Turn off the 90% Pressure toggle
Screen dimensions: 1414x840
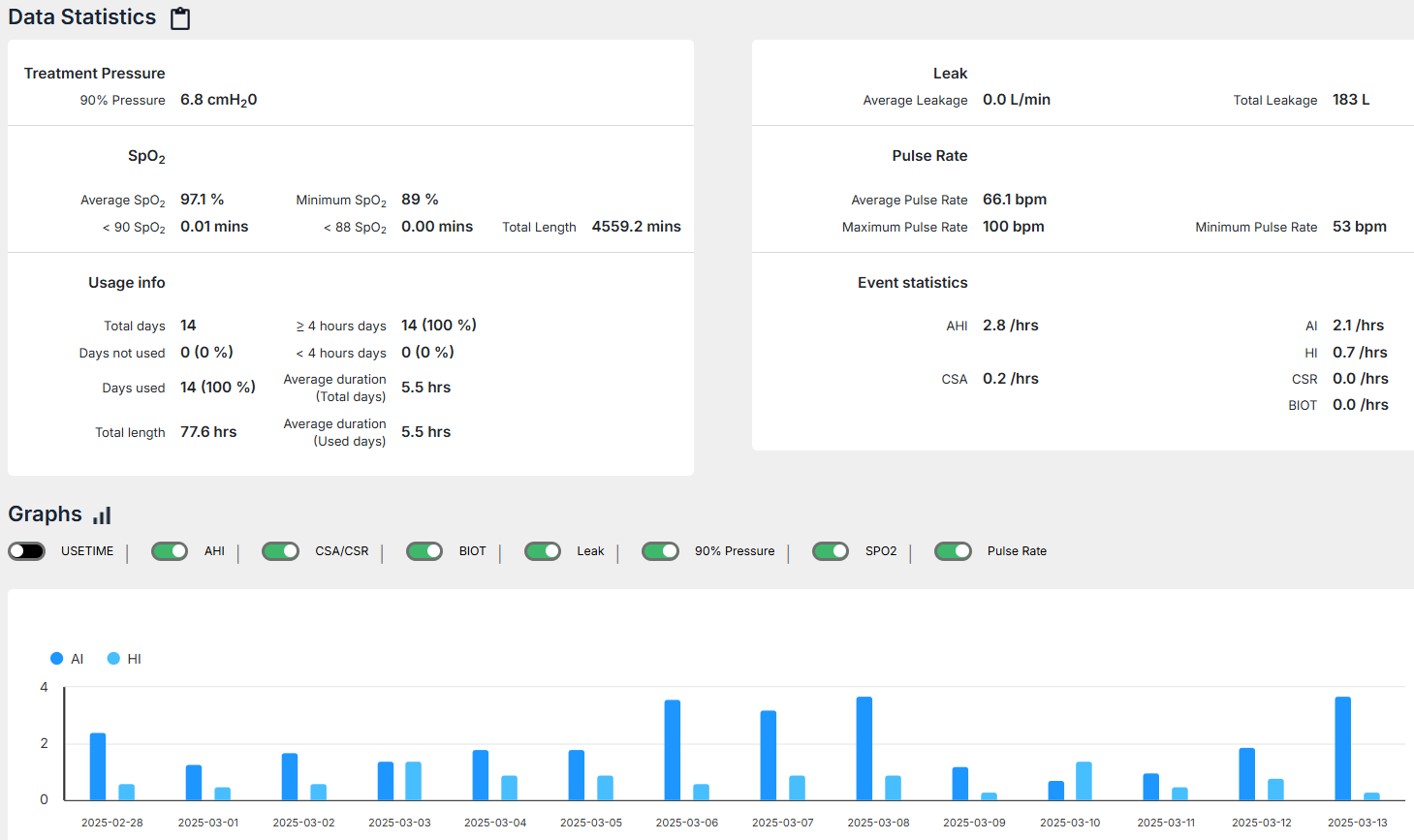pyautogui.click(x=660, y=551)
